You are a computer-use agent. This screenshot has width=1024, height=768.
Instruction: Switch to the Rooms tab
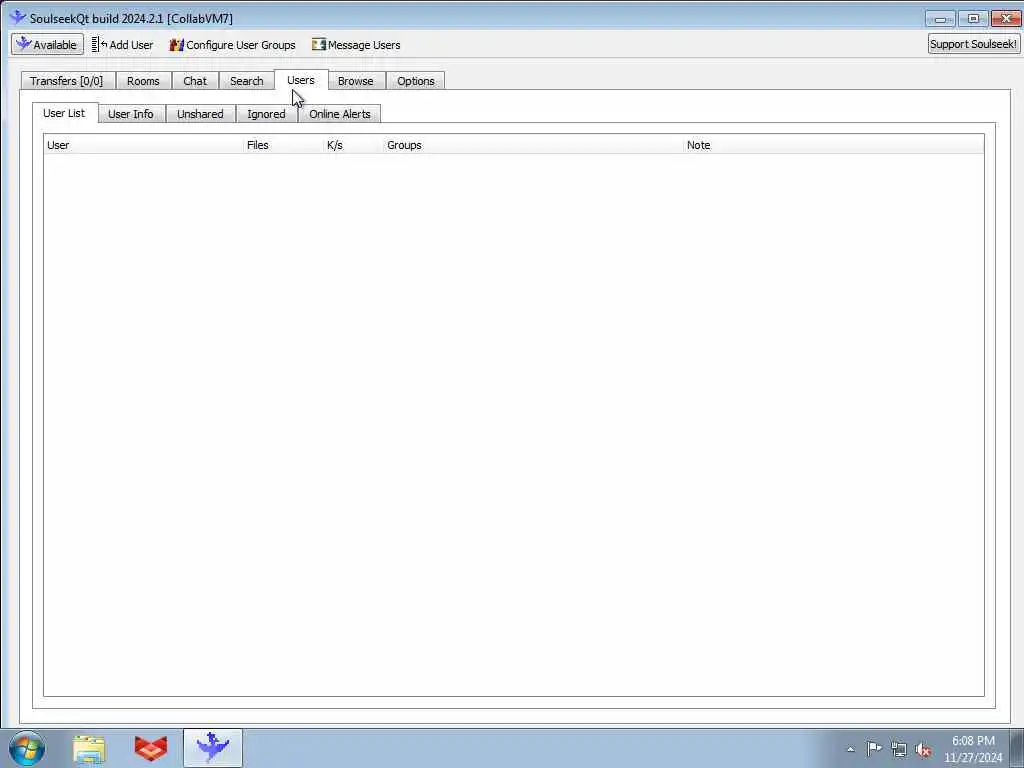[143, 81]
